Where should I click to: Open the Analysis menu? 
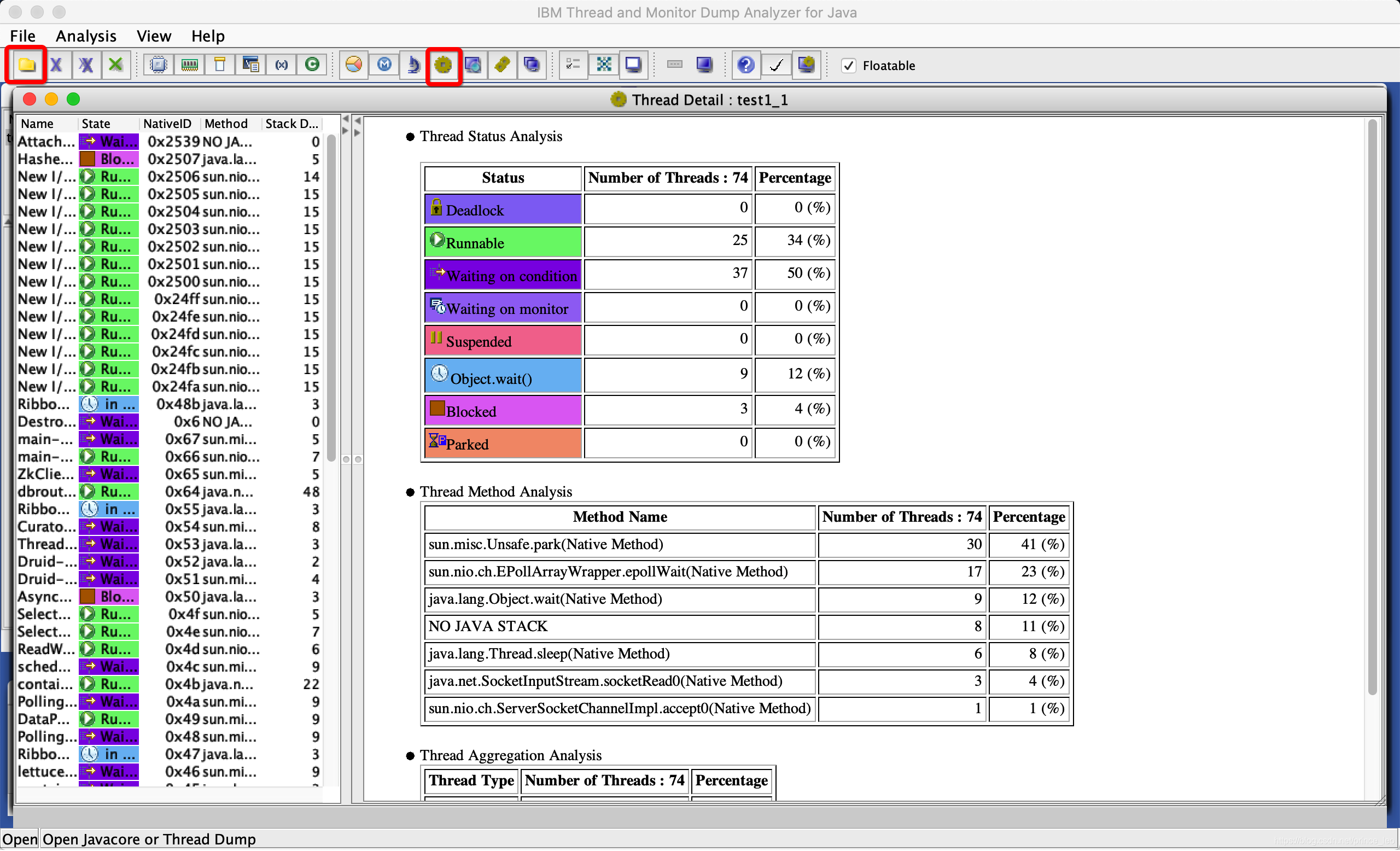point(86,36)
